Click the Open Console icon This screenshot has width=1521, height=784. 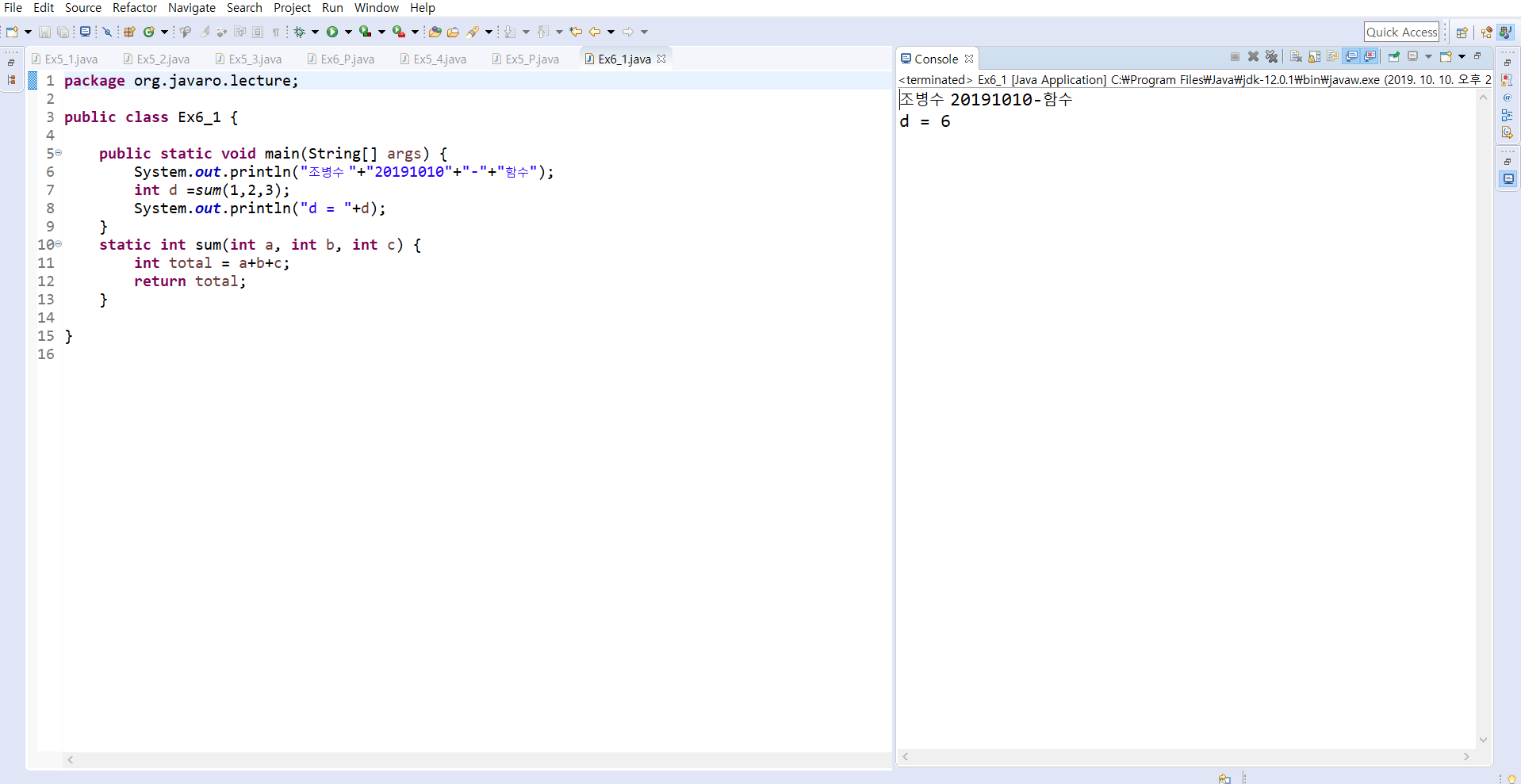pos(1446,56)
